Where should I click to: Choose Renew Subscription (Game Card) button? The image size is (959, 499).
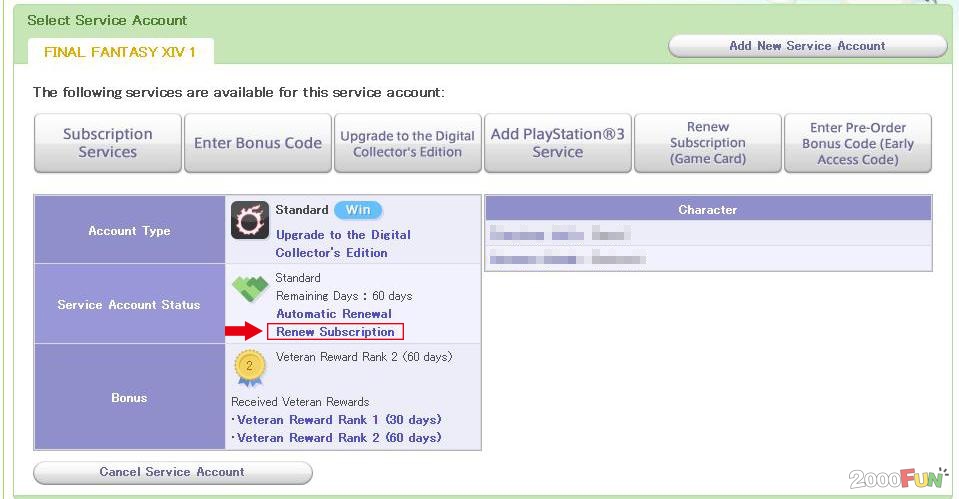tap(708, 143)
